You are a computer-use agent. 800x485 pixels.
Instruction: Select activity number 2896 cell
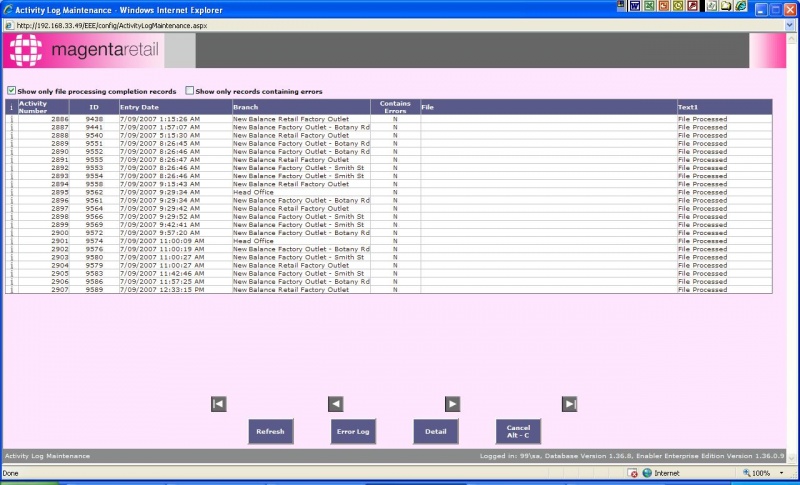(x=44, y=200)
